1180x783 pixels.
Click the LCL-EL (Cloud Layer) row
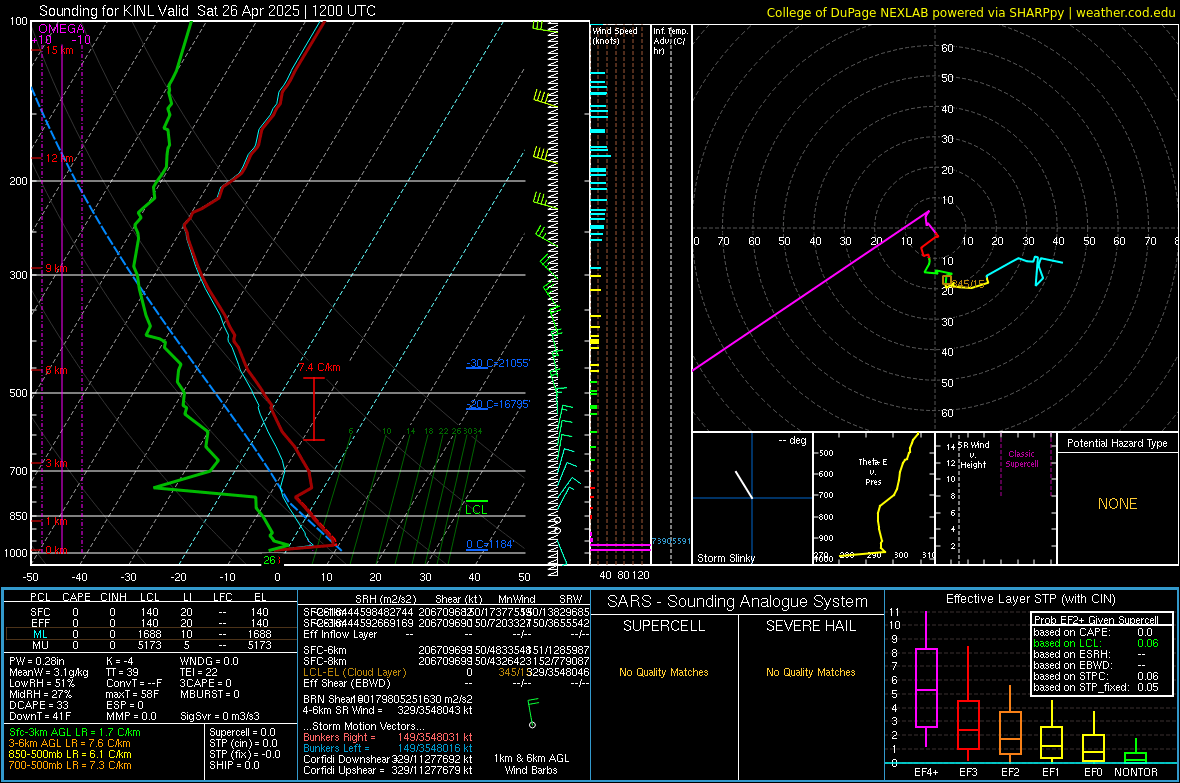(446, 672)
